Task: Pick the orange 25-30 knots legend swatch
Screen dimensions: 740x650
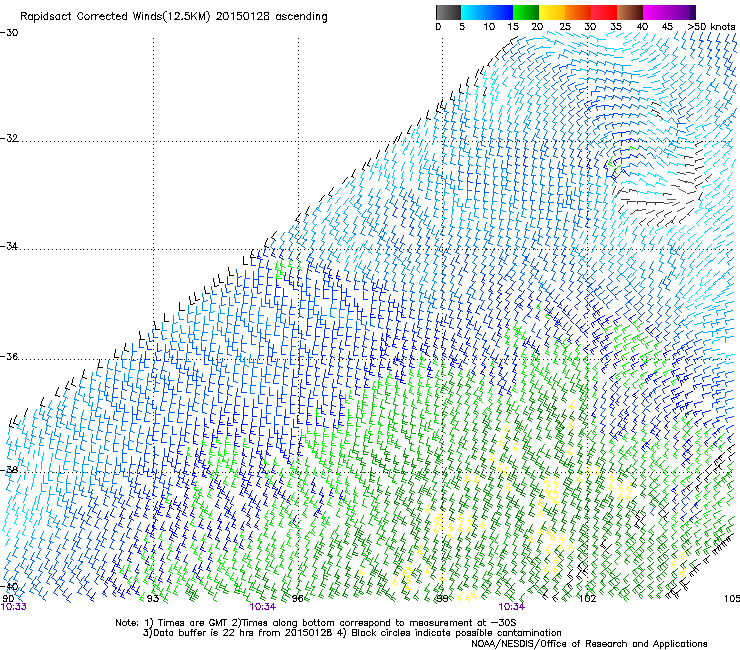Action: coord(578,12)
